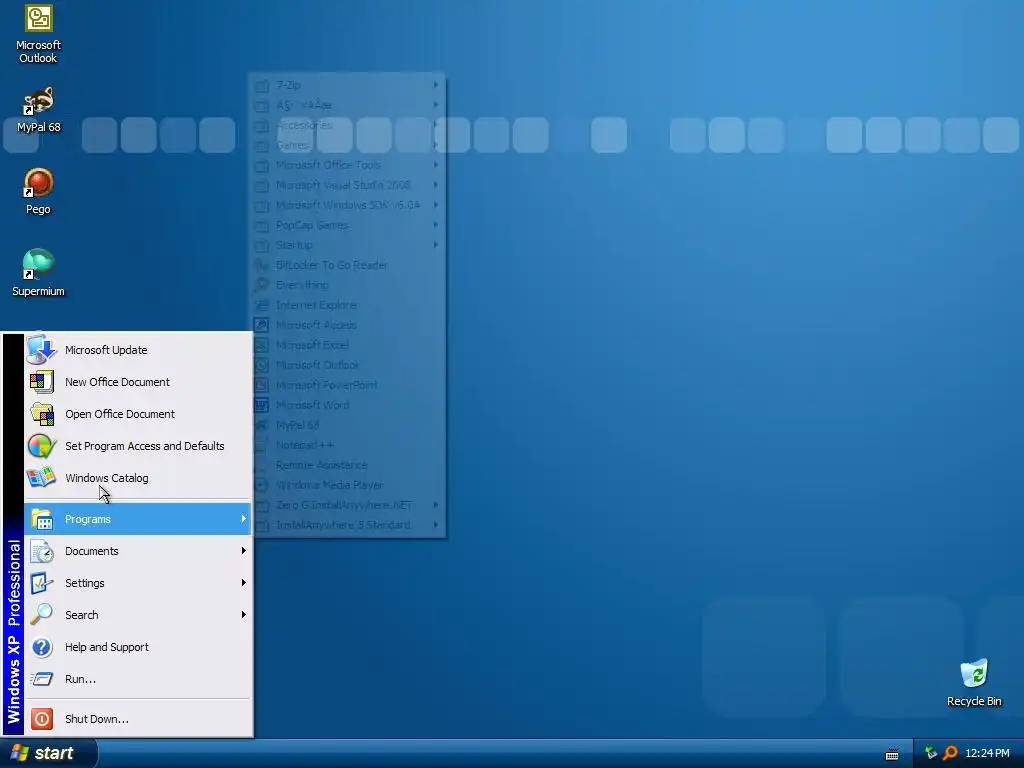Click the orange magnifier tray icon
This screenshot has height=768, width=1024.
(950, 753)
